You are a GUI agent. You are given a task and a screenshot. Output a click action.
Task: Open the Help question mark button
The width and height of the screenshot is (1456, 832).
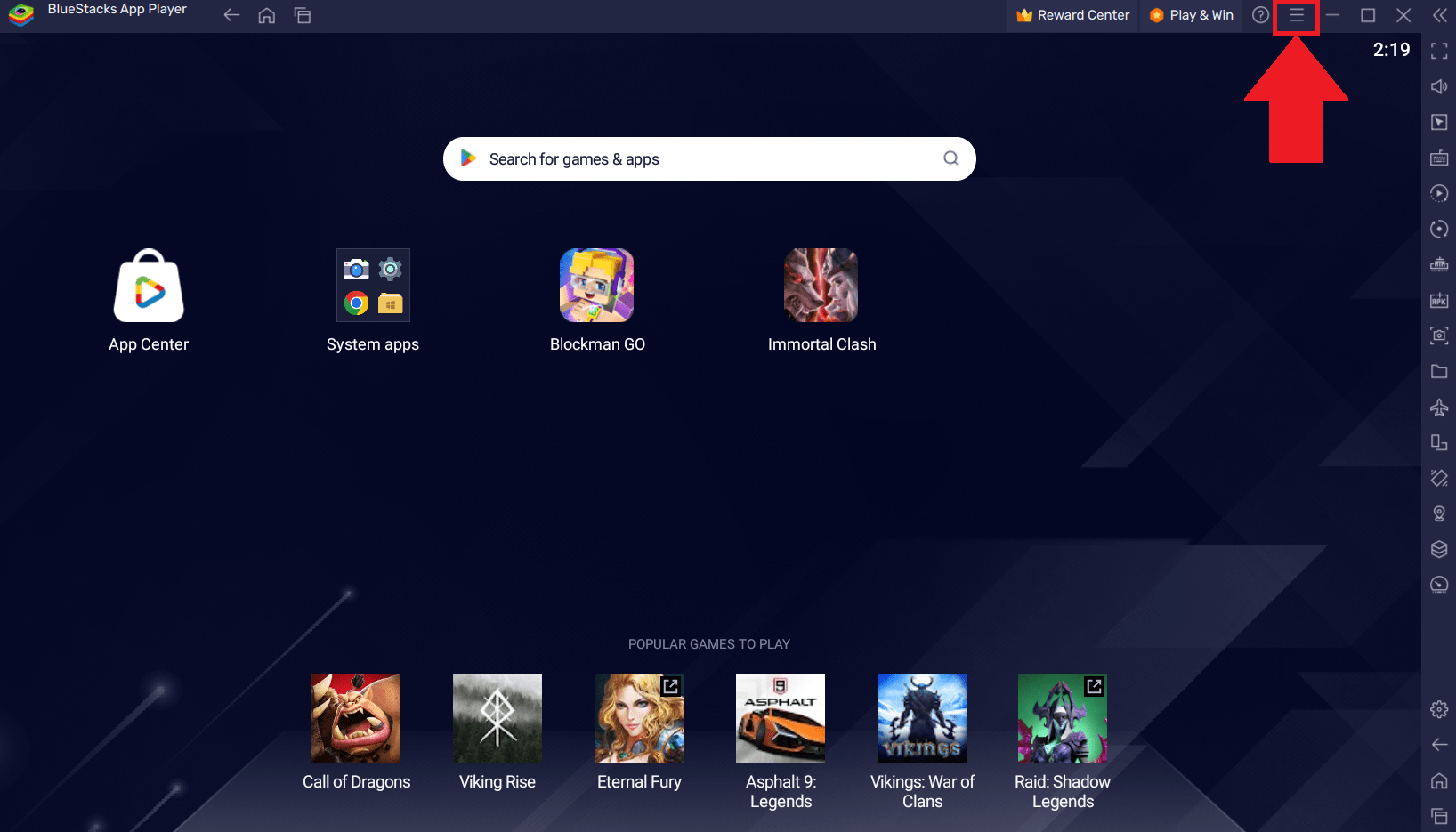coord(1259,15)
